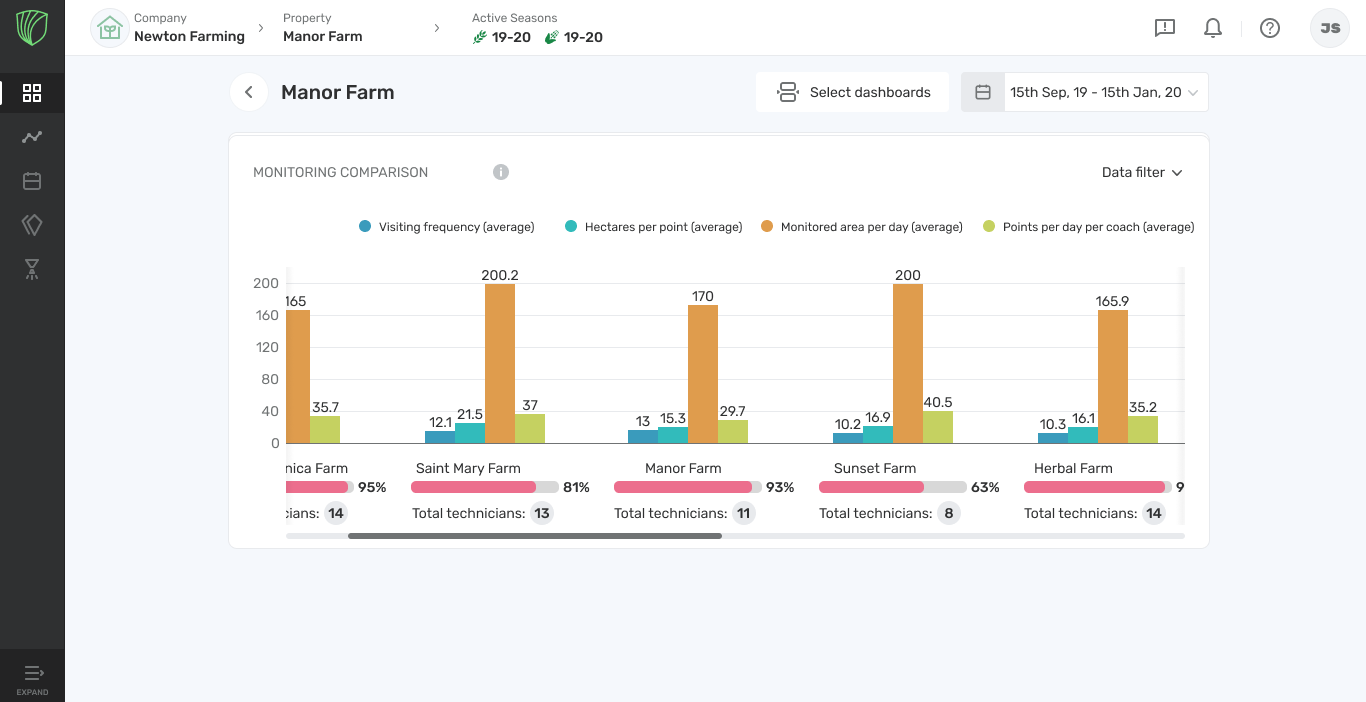Image resolution: width=1366 pixels, height=702 pixels.
Task: Click the back arrow beside Manor Farm
Action: point(249,92)
